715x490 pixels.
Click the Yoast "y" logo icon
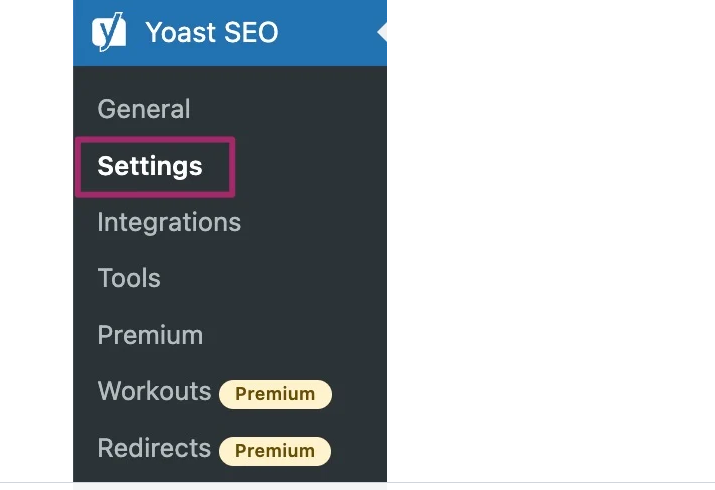tap(109, 31)
